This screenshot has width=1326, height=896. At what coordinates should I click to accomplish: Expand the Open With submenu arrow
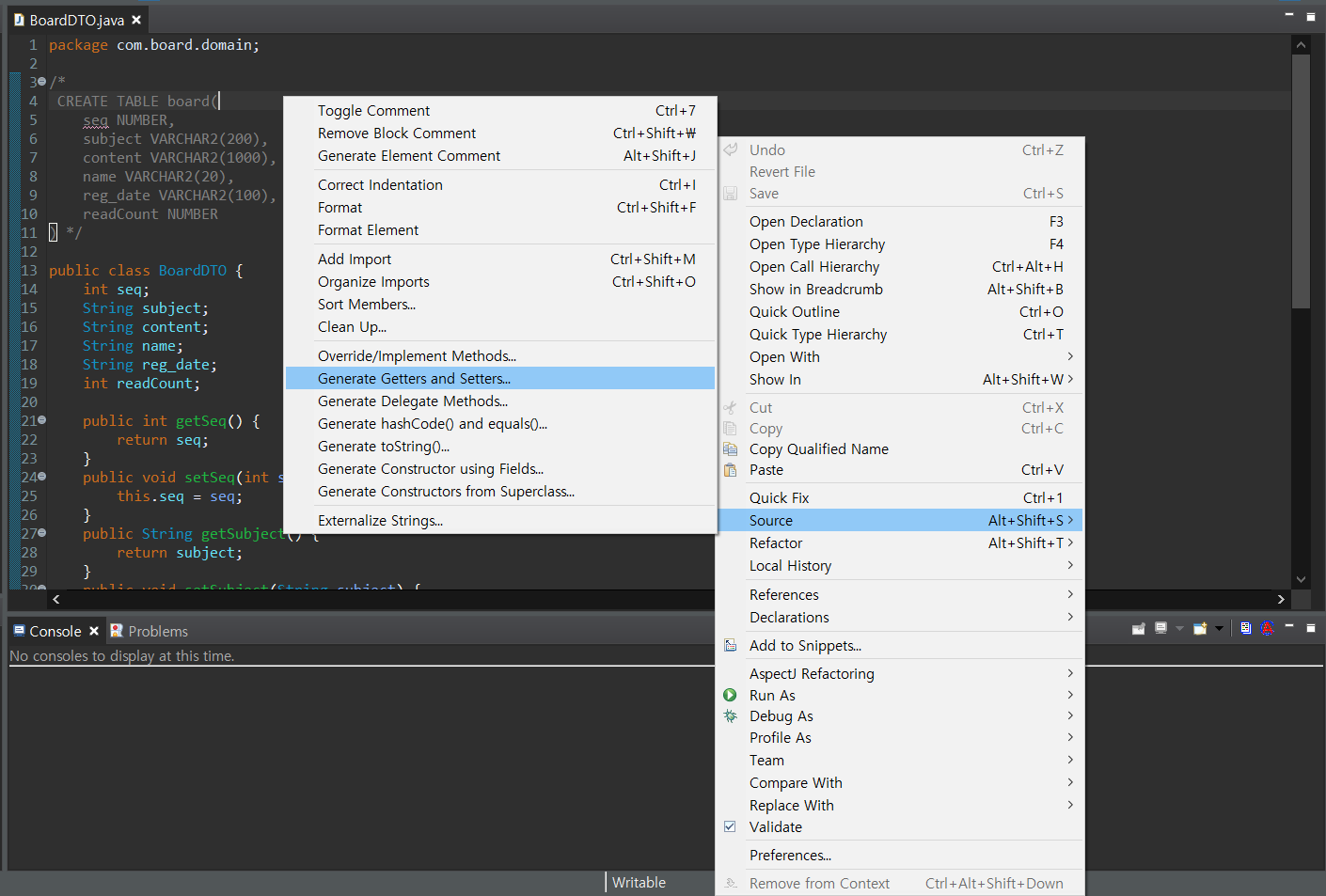[x=1070, y=356]
